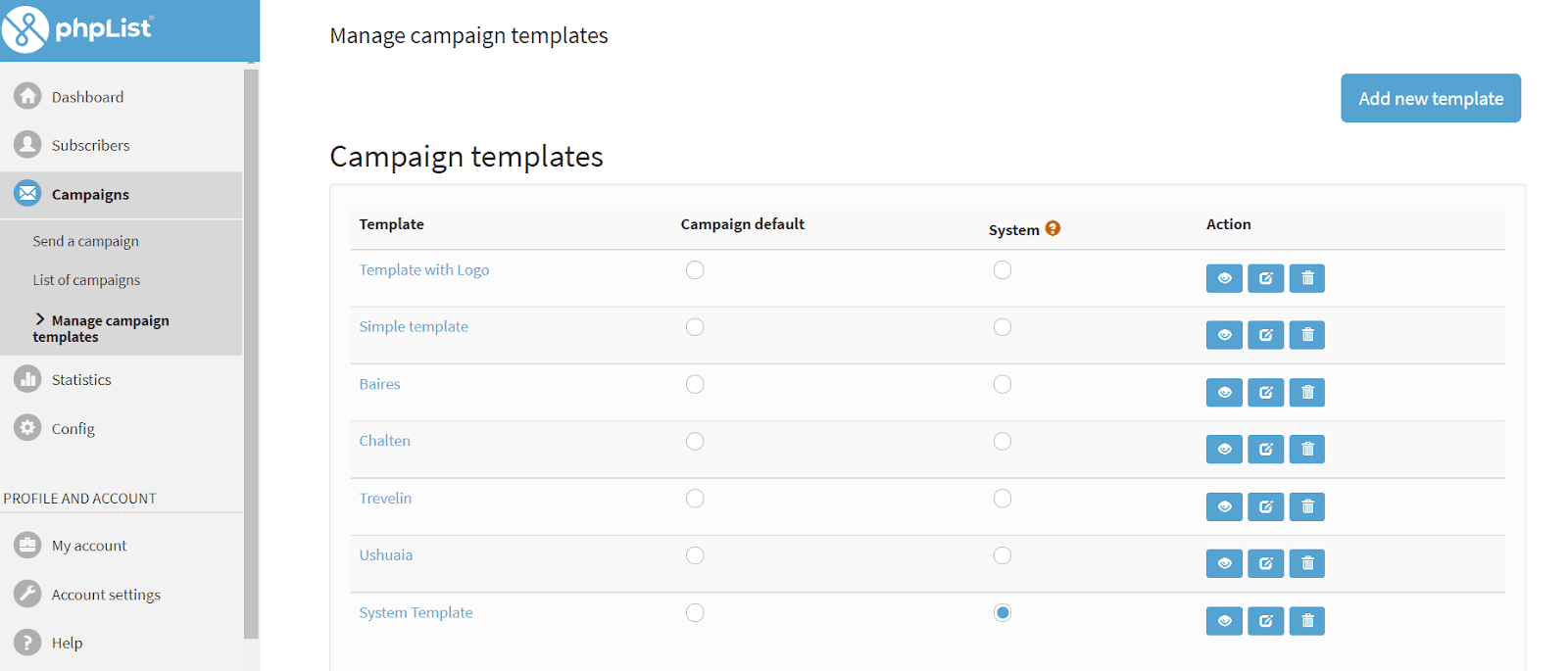Click the trash icon for Ushuaia template

(1306, 564)
